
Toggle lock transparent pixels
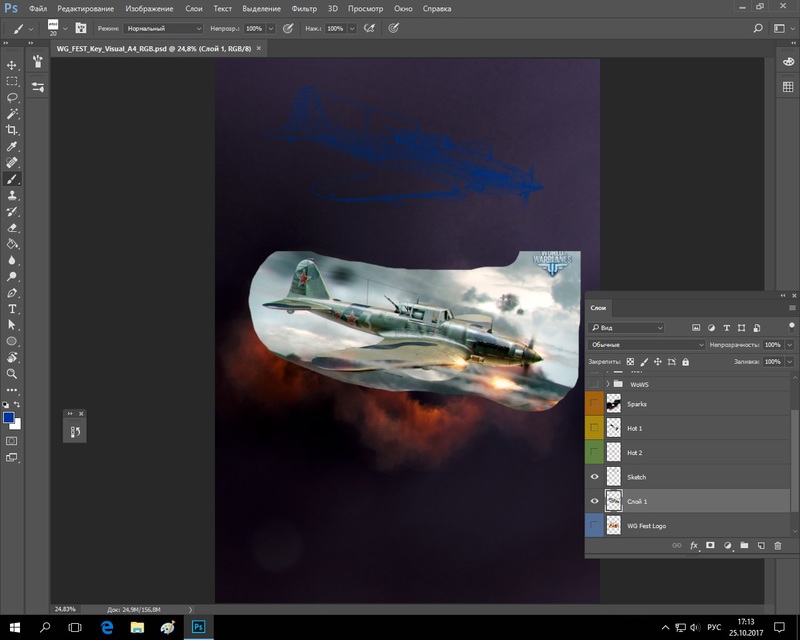click(x=630, y=362)
